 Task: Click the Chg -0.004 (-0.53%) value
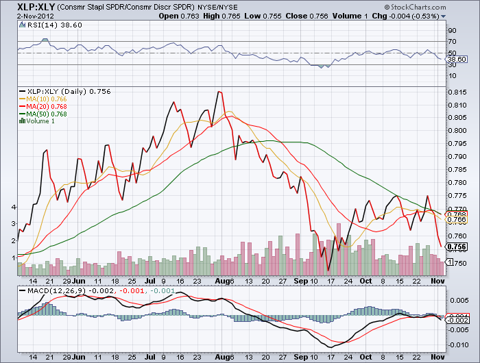point(405,16)
